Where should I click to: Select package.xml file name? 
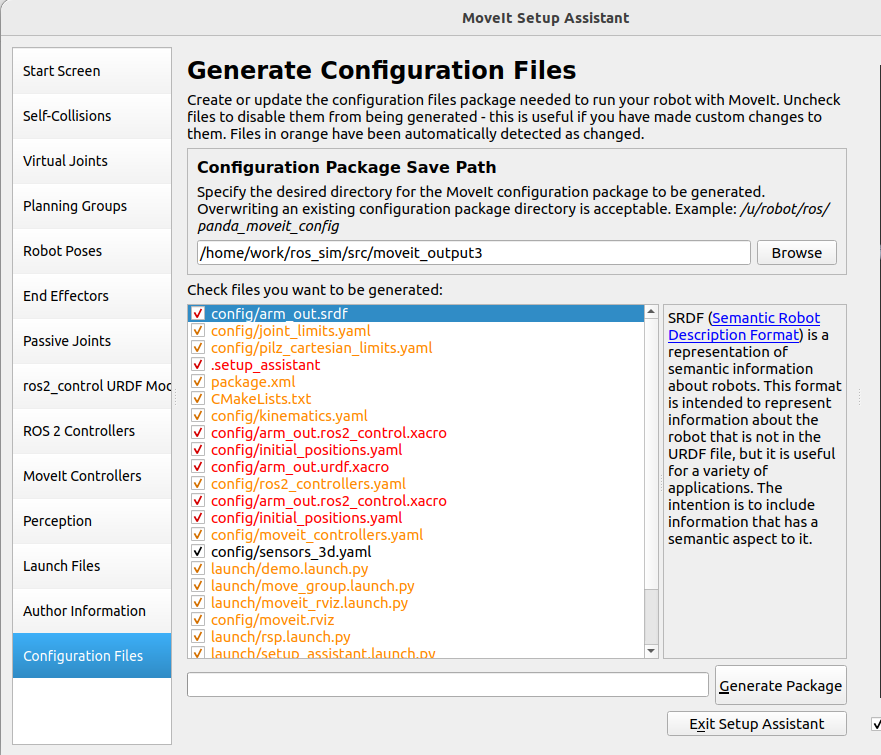tap(253, 381)
